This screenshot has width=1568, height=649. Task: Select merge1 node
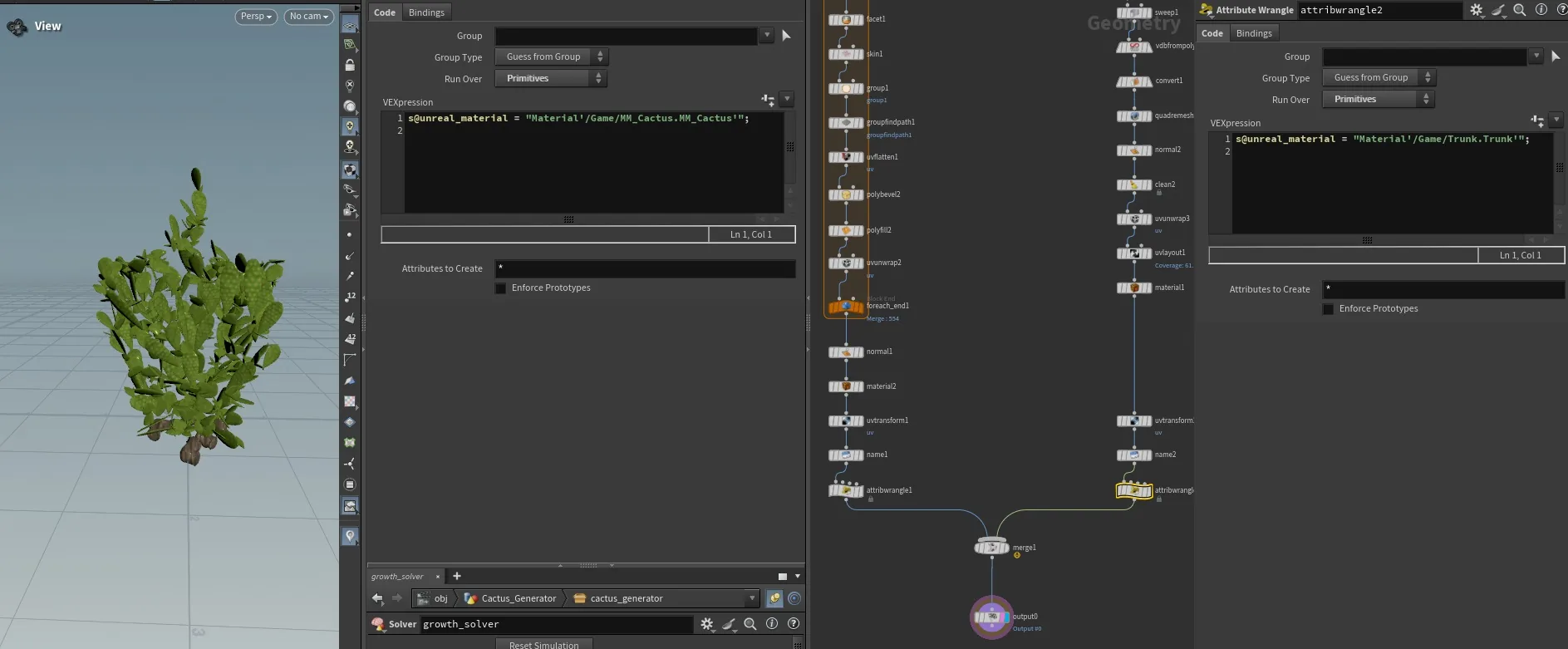[x=991, y=547]
